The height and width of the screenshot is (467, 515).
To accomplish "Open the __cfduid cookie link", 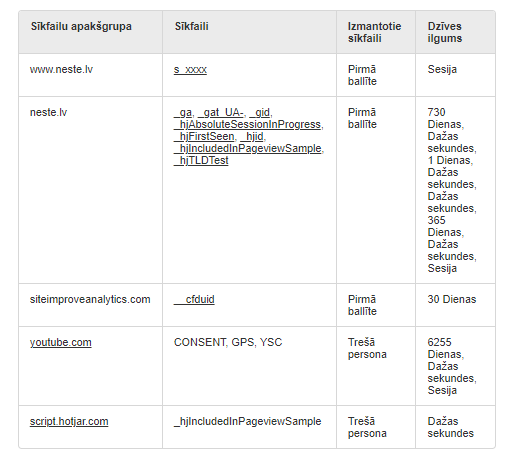I will [x=194, y=300].
